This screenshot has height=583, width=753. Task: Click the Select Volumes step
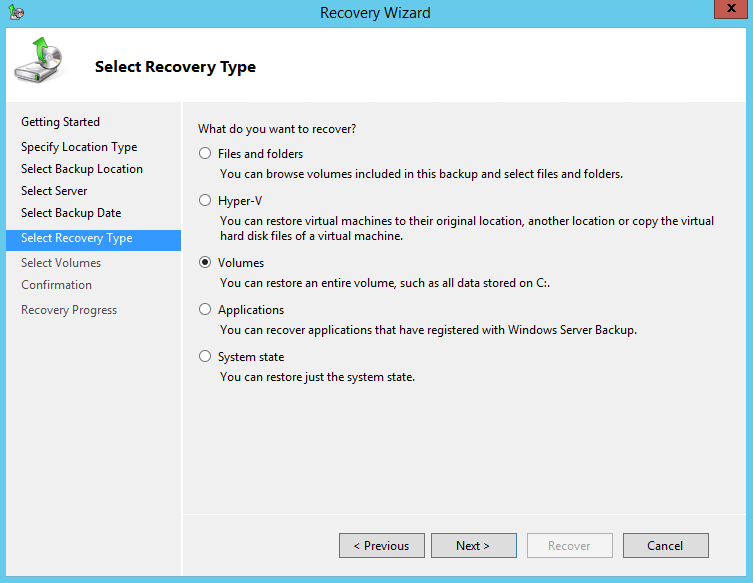click(61, 263)
